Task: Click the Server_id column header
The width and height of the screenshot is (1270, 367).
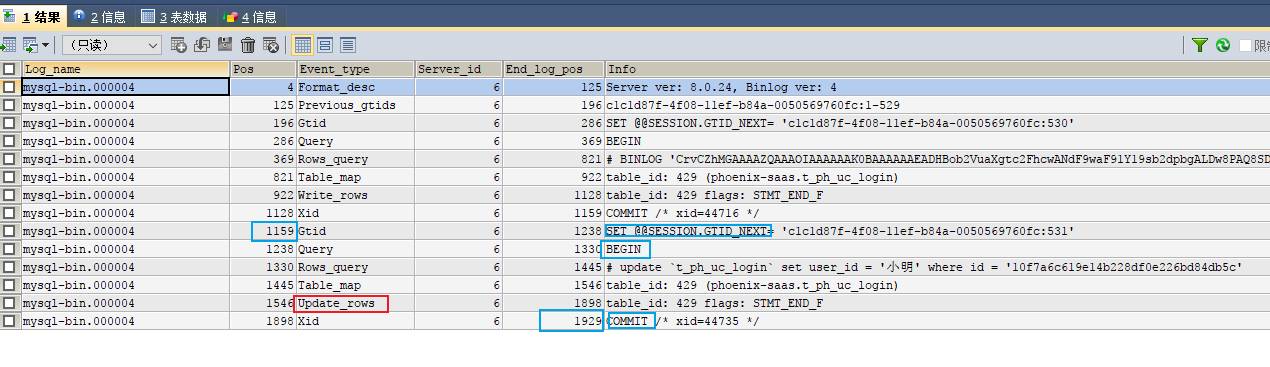Action: [459, 69]
